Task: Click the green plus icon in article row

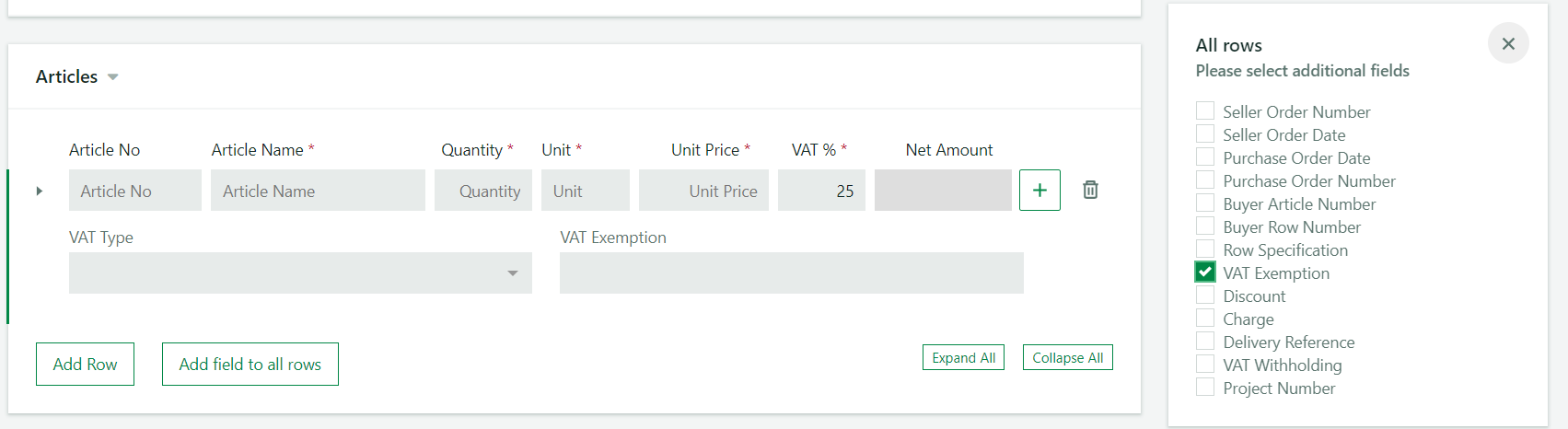Action: [1040, 190]
